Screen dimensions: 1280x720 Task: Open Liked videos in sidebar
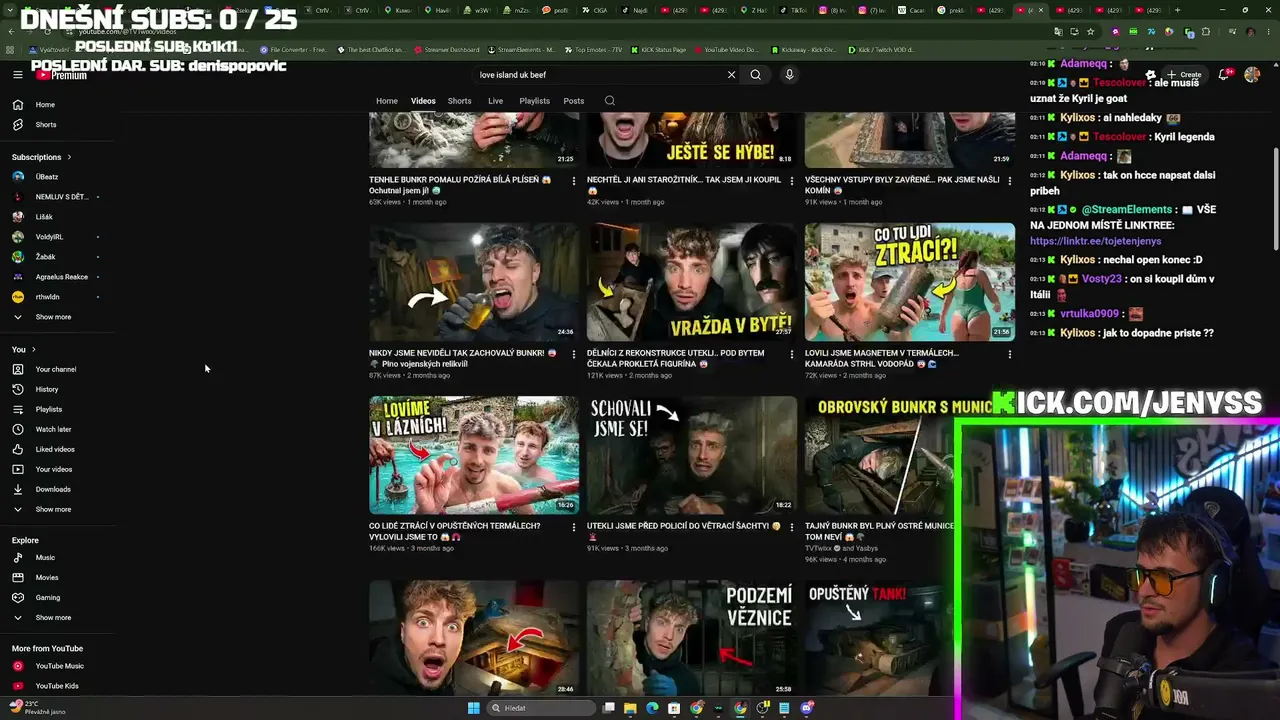[x=55, y=449]
